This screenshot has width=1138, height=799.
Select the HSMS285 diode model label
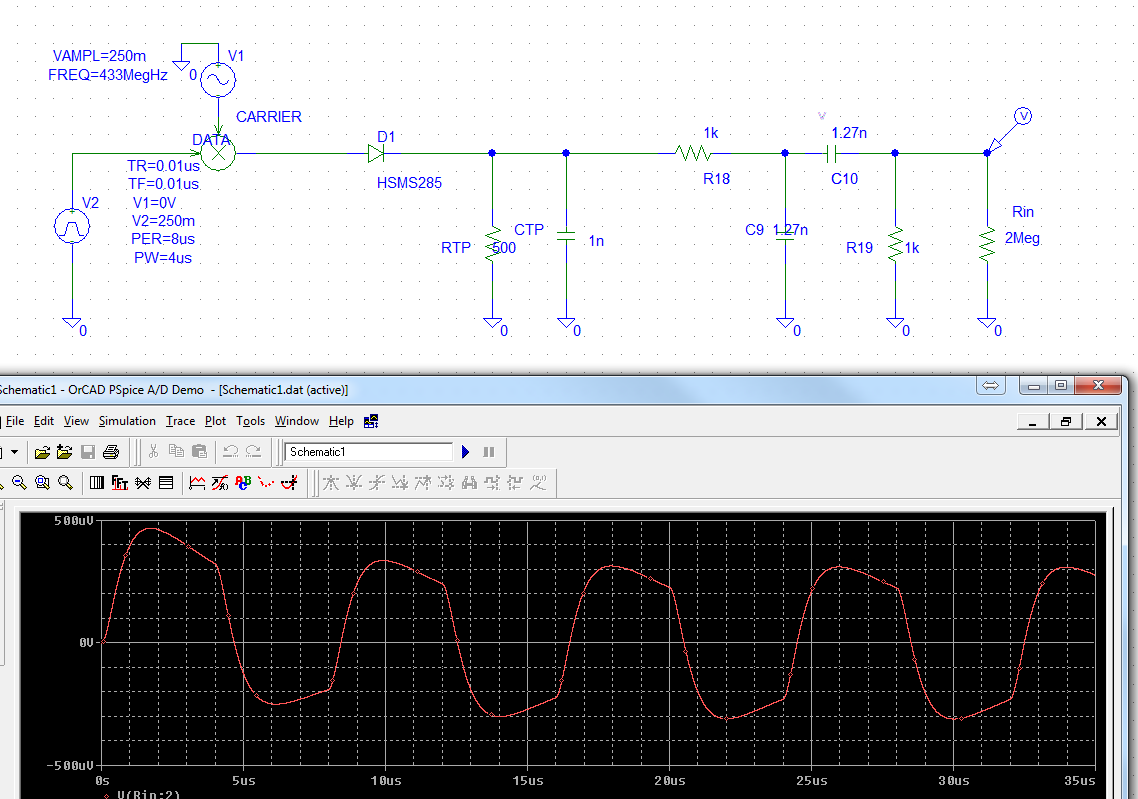click(x=409, y=183)
